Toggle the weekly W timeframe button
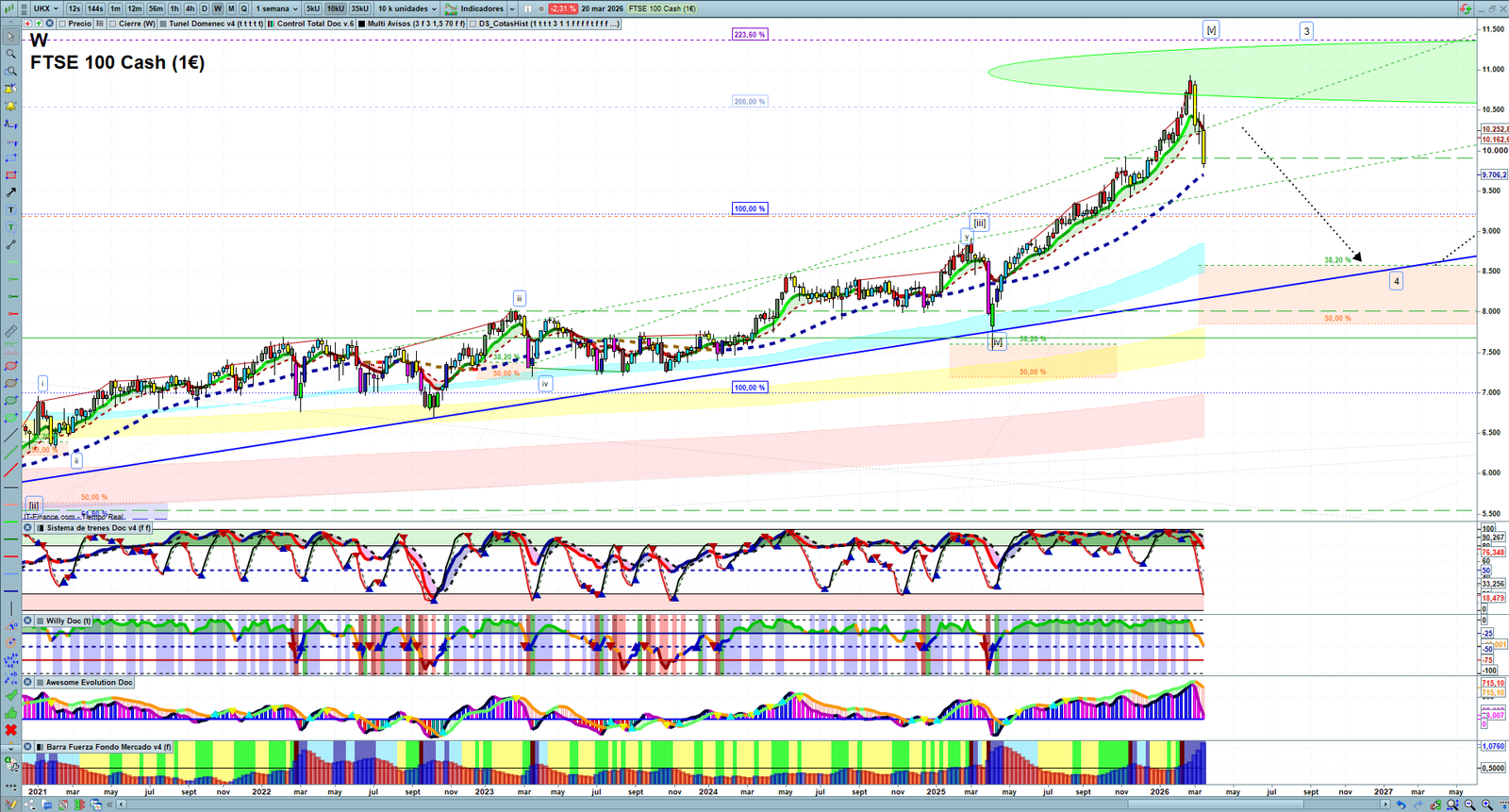The height and width of the screenshot is (812, 1509). [218, 8]
